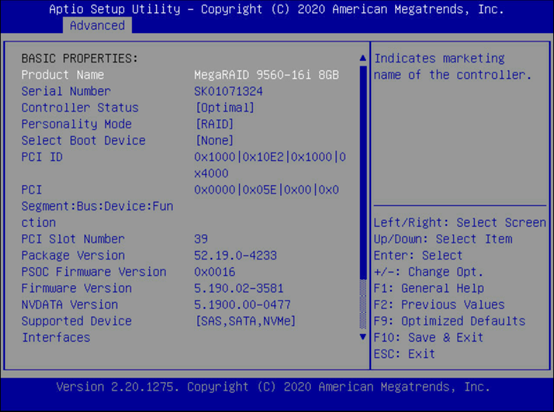Click the F9: Optimized Defaults hint

[449, 321]
